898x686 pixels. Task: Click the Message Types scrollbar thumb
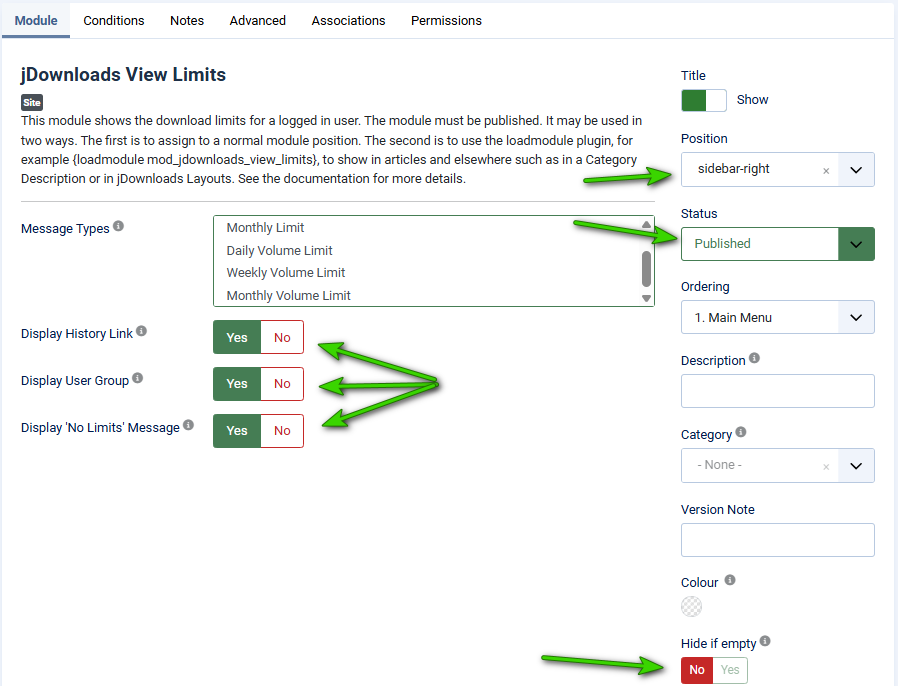click(x=646, y=269)
